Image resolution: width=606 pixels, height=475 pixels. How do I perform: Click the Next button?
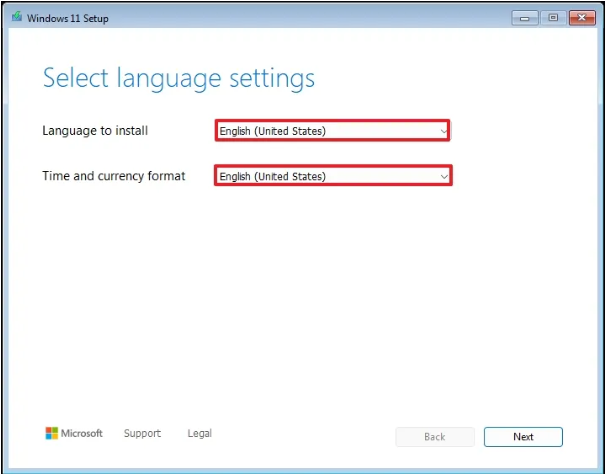coord(523,437)
